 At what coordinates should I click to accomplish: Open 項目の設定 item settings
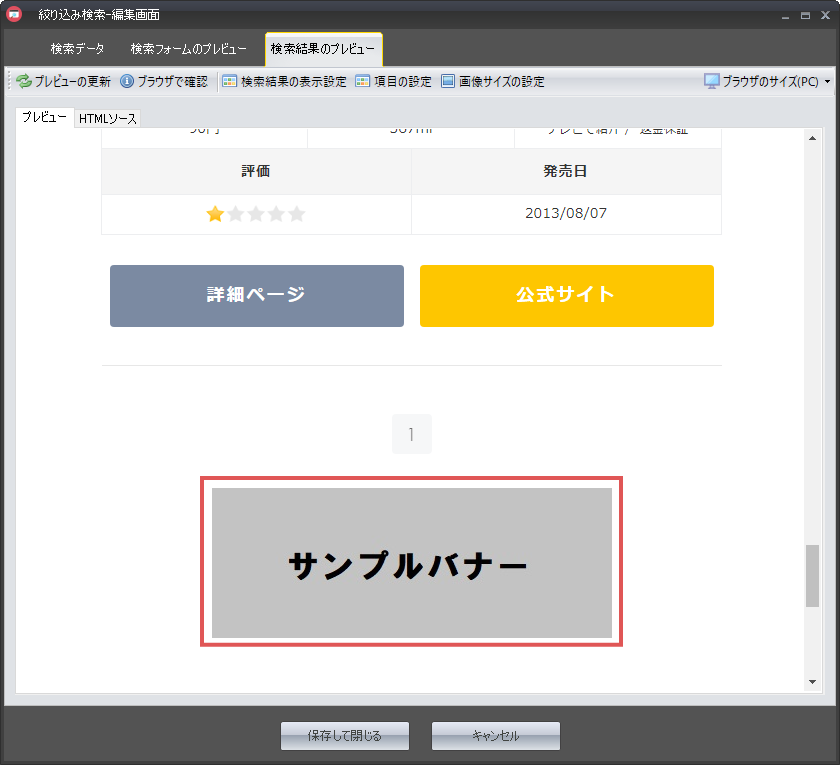pos(393,82)
